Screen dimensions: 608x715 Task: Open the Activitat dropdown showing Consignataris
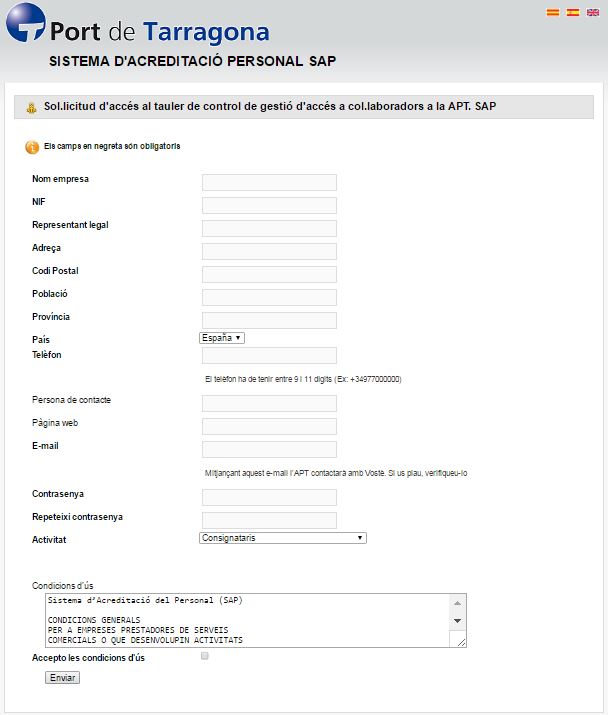pos(283,538)
